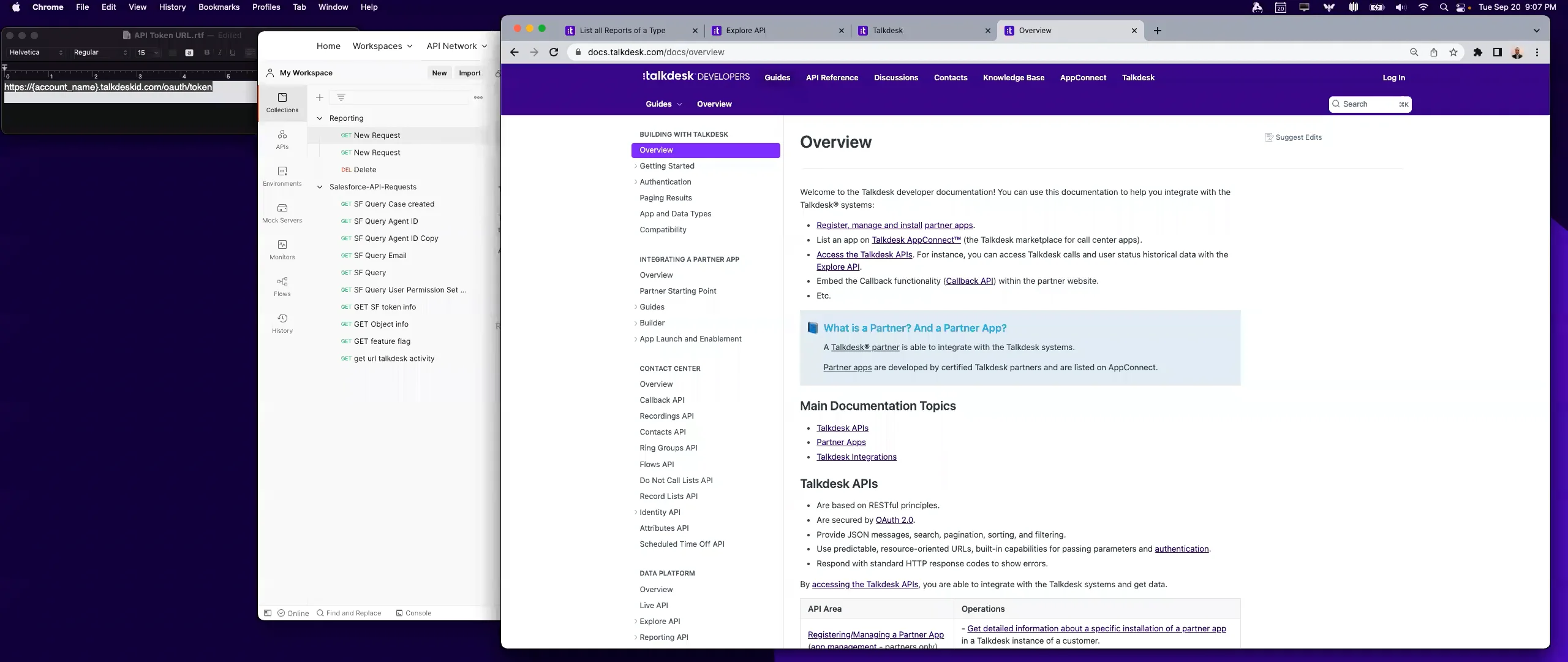Viewport: 1568px width, 662px height.
Task: Switch to Talkdesk browser tab
Action: click(924, 31)
